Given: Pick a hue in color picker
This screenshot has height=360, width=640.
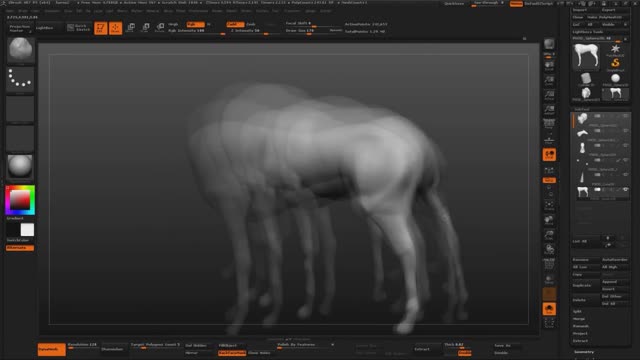Looking at the screenshot, I should [20, 200].
